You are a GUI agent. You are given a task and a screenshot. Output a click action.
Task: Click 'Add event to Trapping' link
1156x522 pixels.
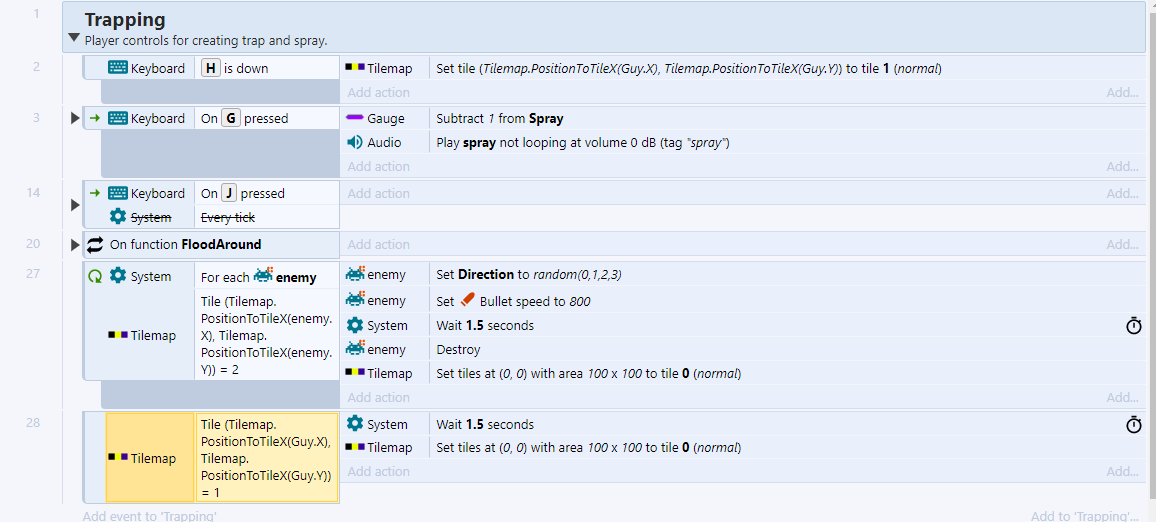(149, 516)
